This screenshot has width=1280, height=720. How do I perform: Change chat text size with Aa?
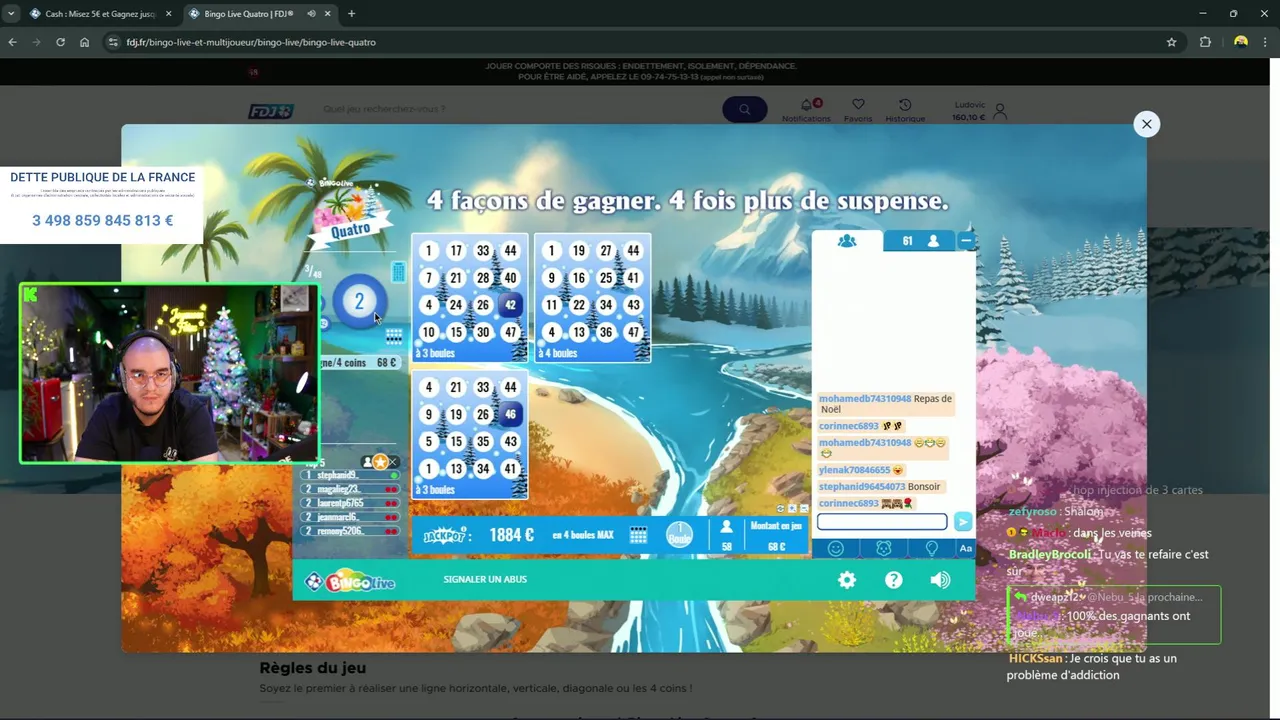pyautogui.click(x=965, y=548)
